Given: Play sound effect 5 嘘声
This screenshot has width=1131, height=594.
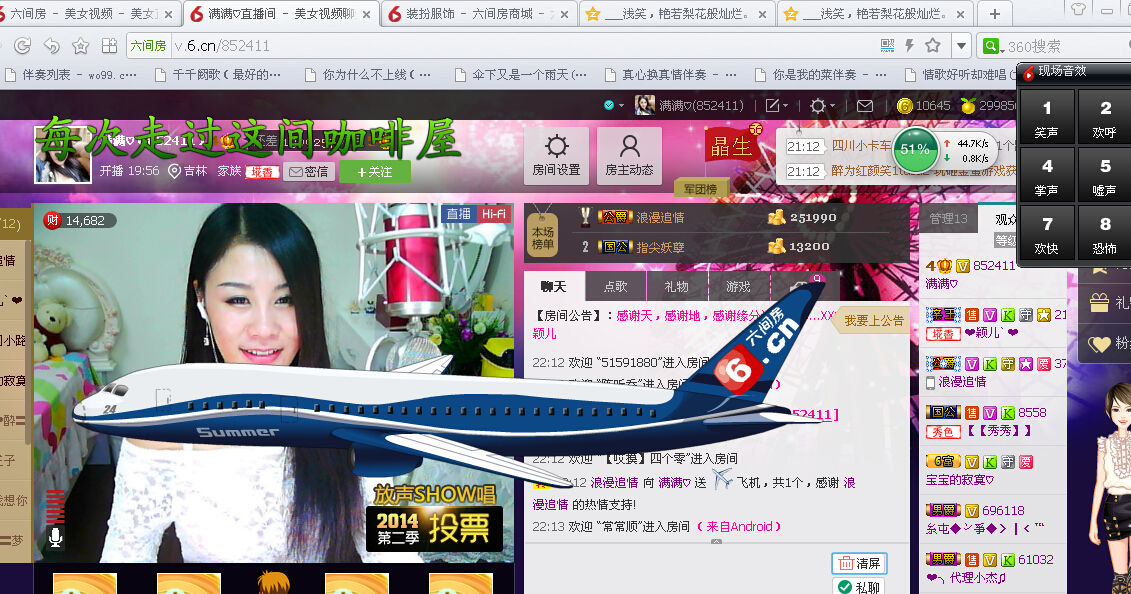Looking at the screenshot, I should point(1104,176).
